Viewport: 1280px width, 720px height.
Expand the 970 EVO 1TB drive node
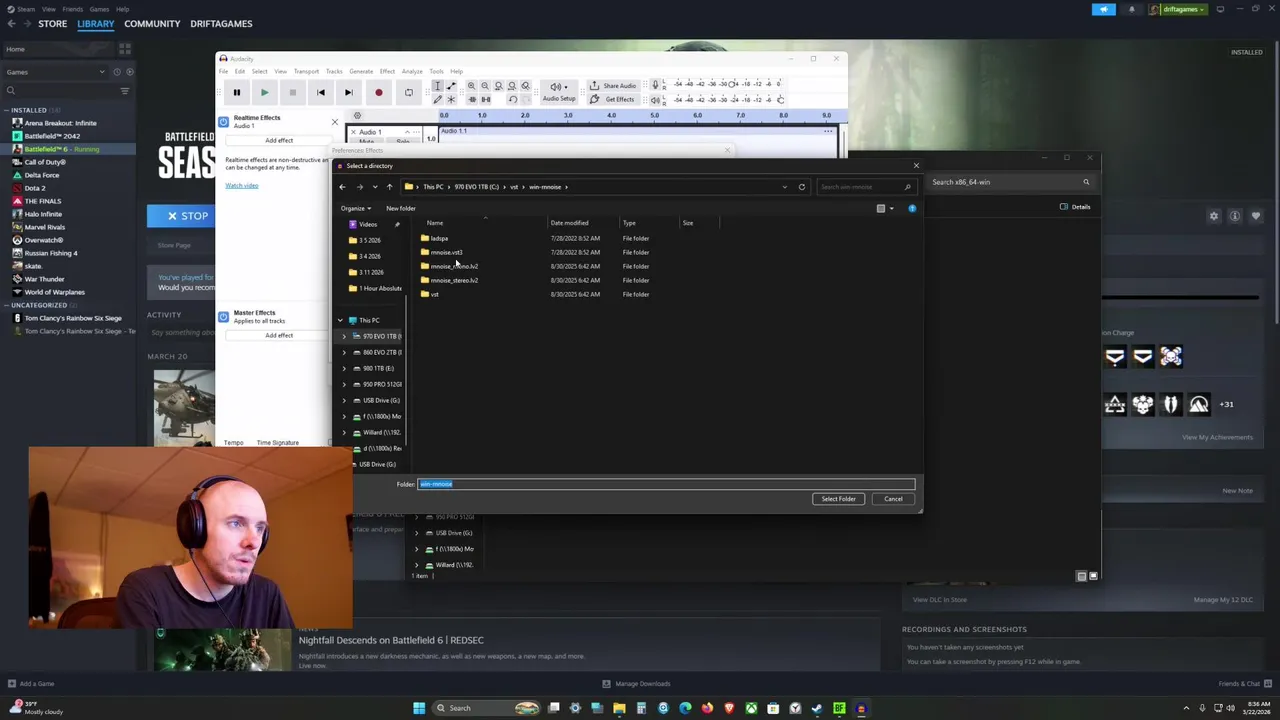click(x=344, y=336)
